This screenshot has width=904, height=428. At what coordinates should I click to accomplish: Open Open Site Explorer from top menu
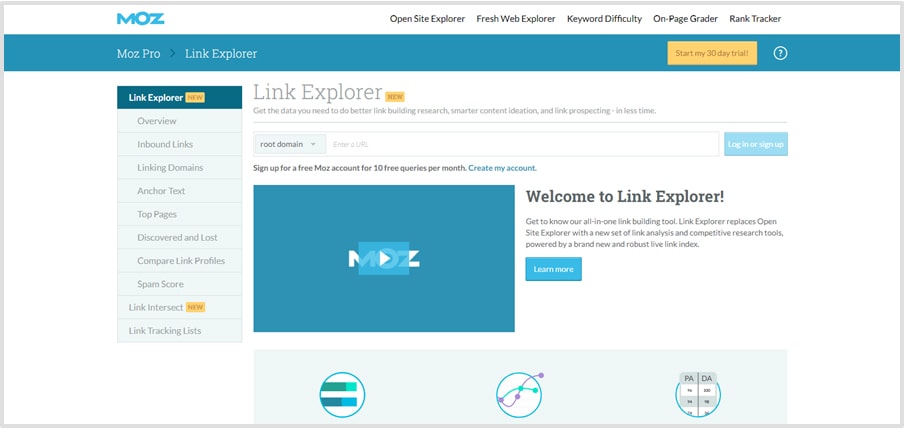coord(427,18)
